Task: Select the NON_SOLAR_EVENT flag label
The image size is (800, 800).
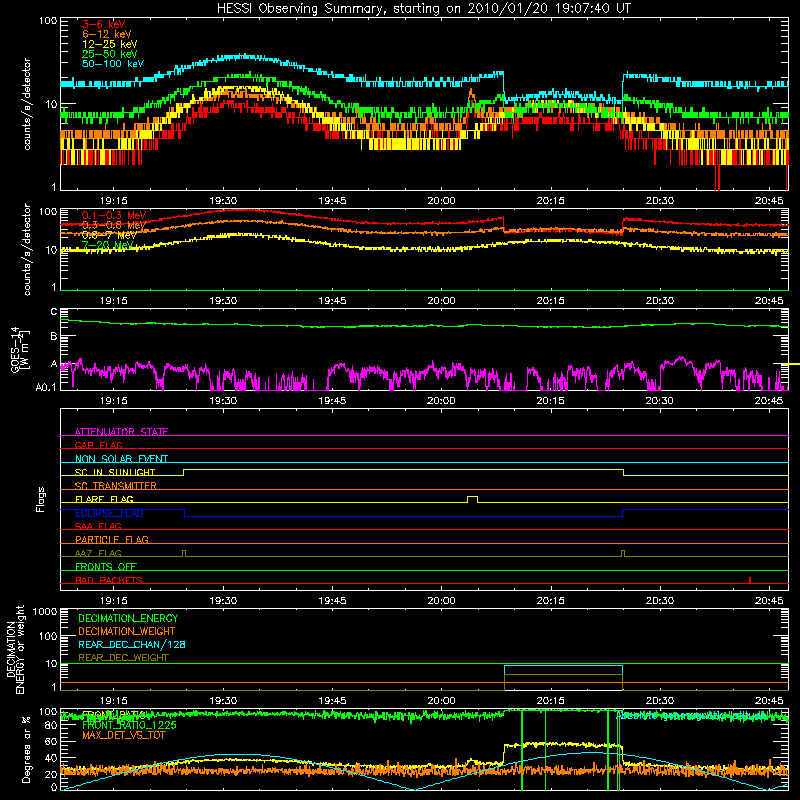Action: click(x=121, y=459)
